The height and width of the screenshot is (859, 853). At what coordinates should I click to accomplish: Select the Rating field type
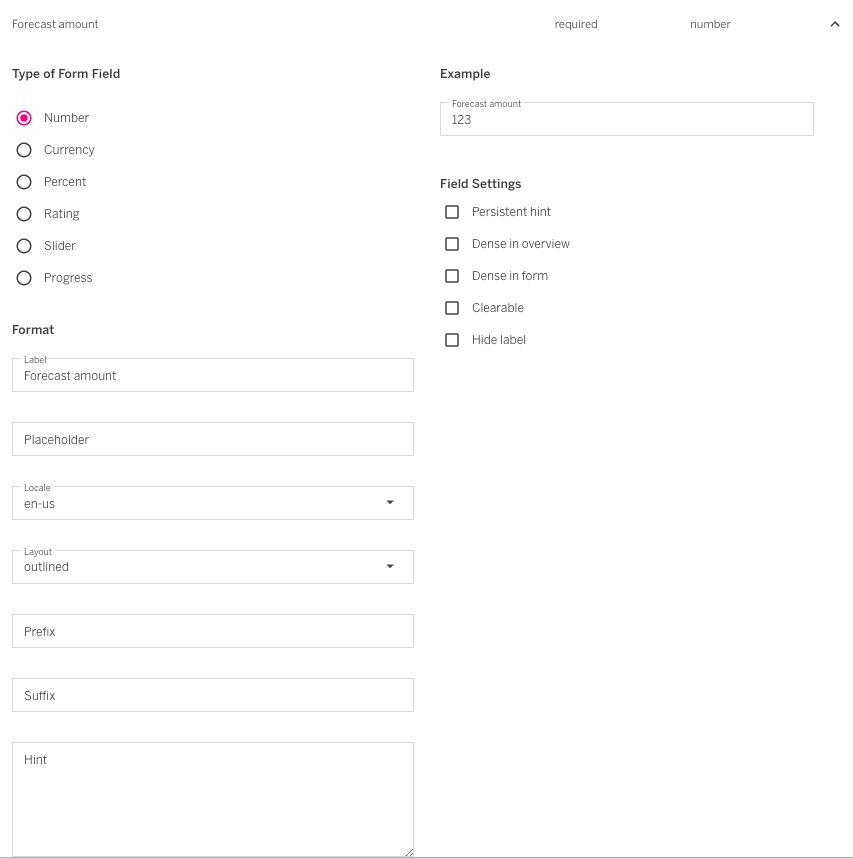(24, 214)
